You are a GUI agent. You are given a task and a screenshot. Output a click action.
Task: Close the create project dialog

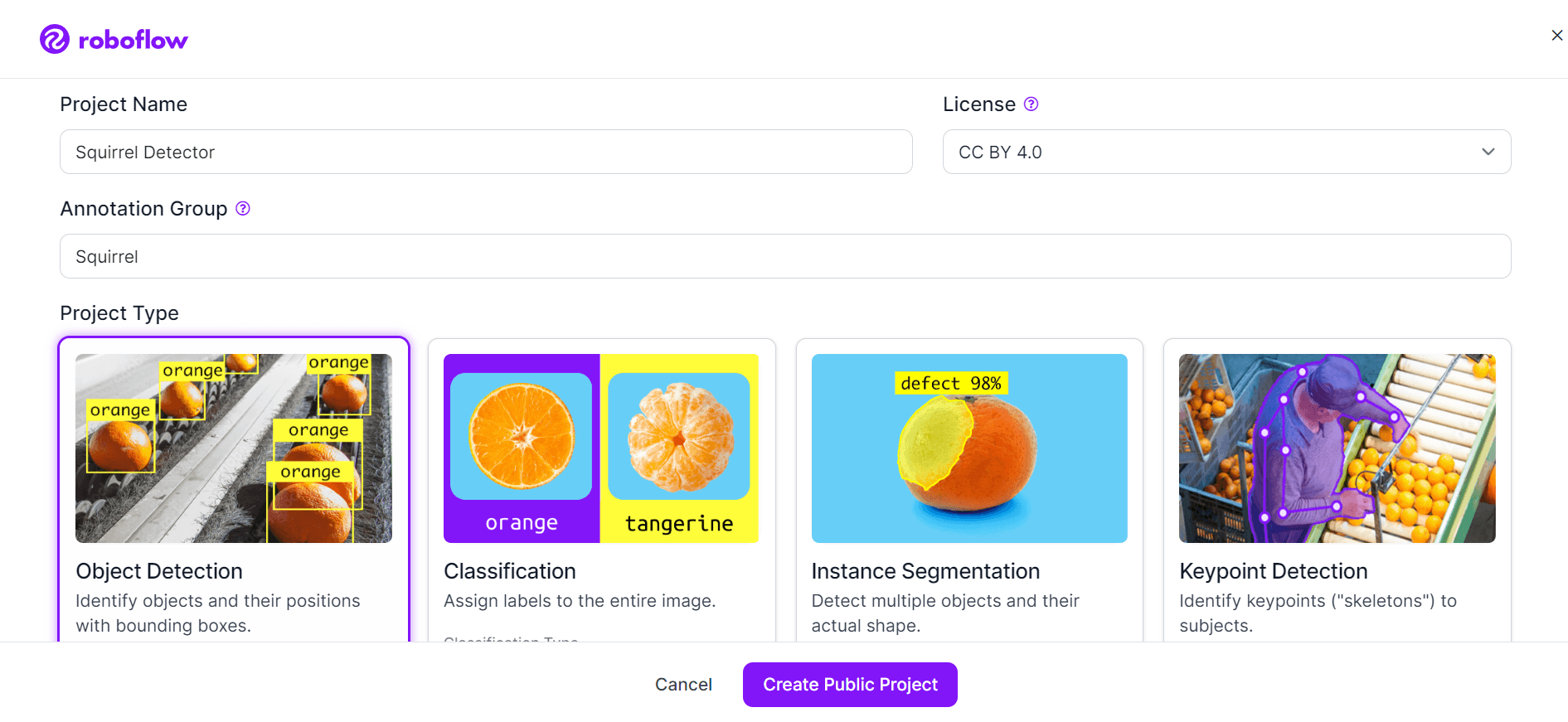[x=1556, y=35]
